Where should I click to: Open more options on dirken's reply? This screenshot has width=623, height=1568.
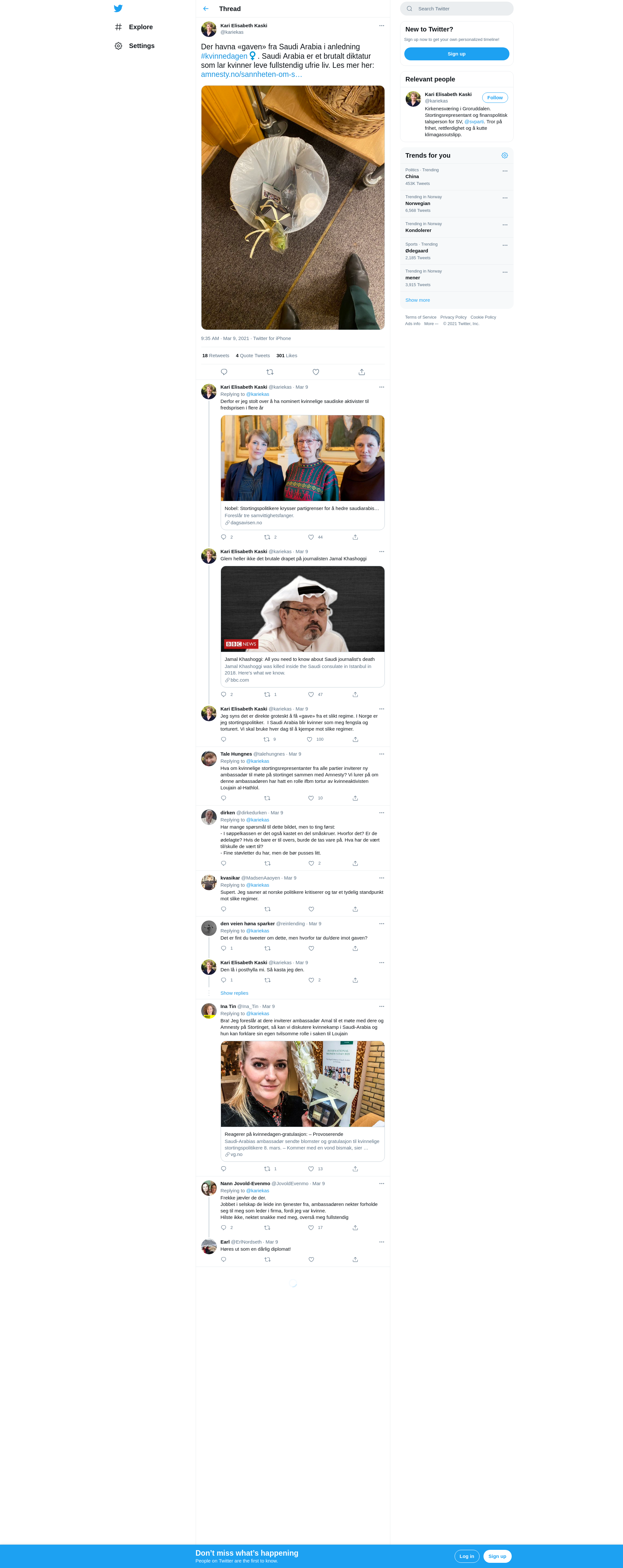pyautogui.click(x=382, y=813)
